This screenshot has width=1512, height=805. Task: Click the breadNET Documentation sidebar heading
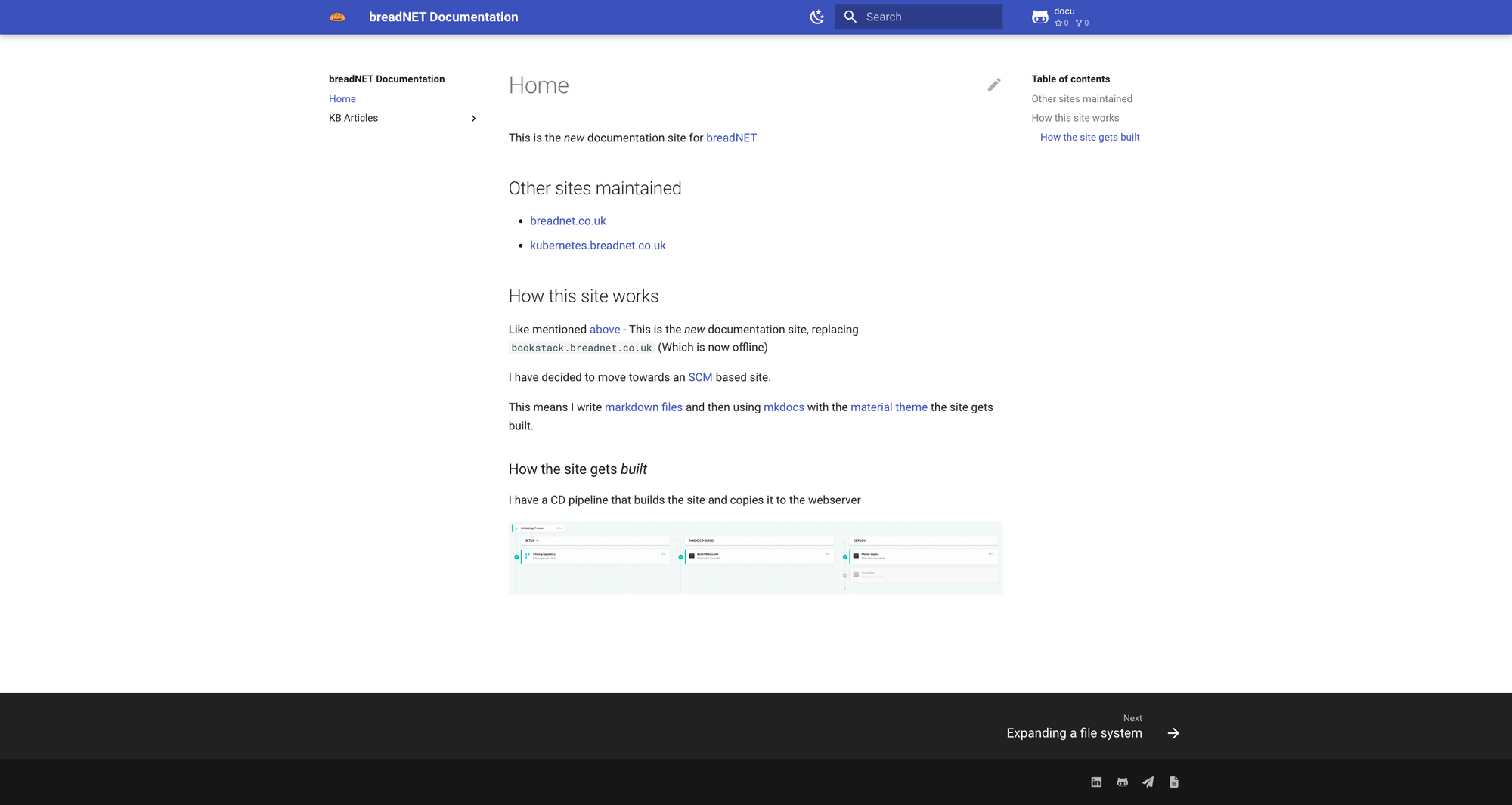pos(386,79)
